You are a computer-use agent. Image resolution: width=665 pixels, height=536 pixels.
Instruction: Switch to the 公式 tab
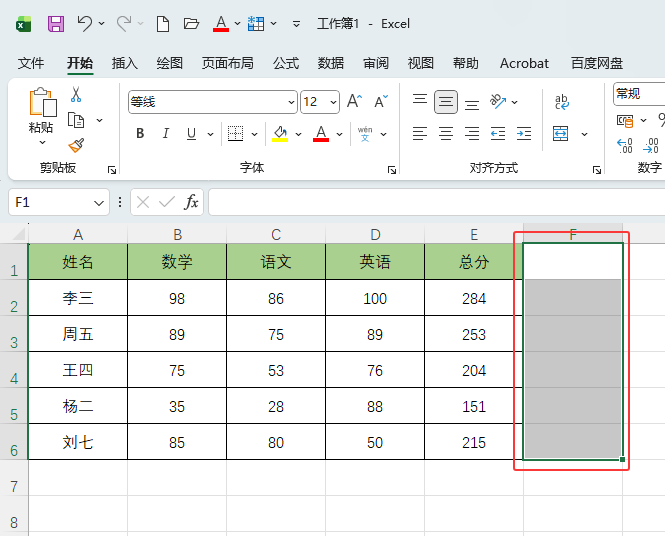[286, 63]
